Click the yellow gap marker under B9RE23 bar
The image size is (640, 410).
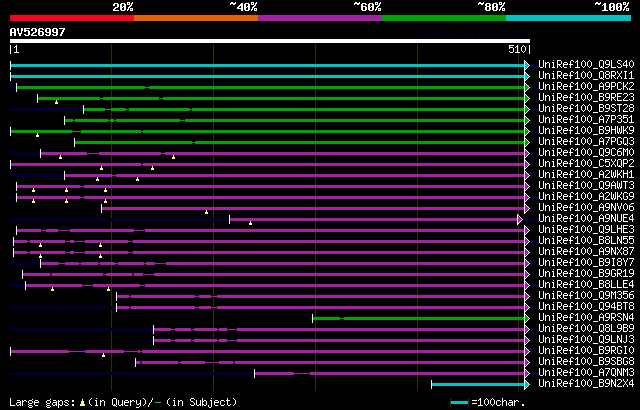point(56,102)
